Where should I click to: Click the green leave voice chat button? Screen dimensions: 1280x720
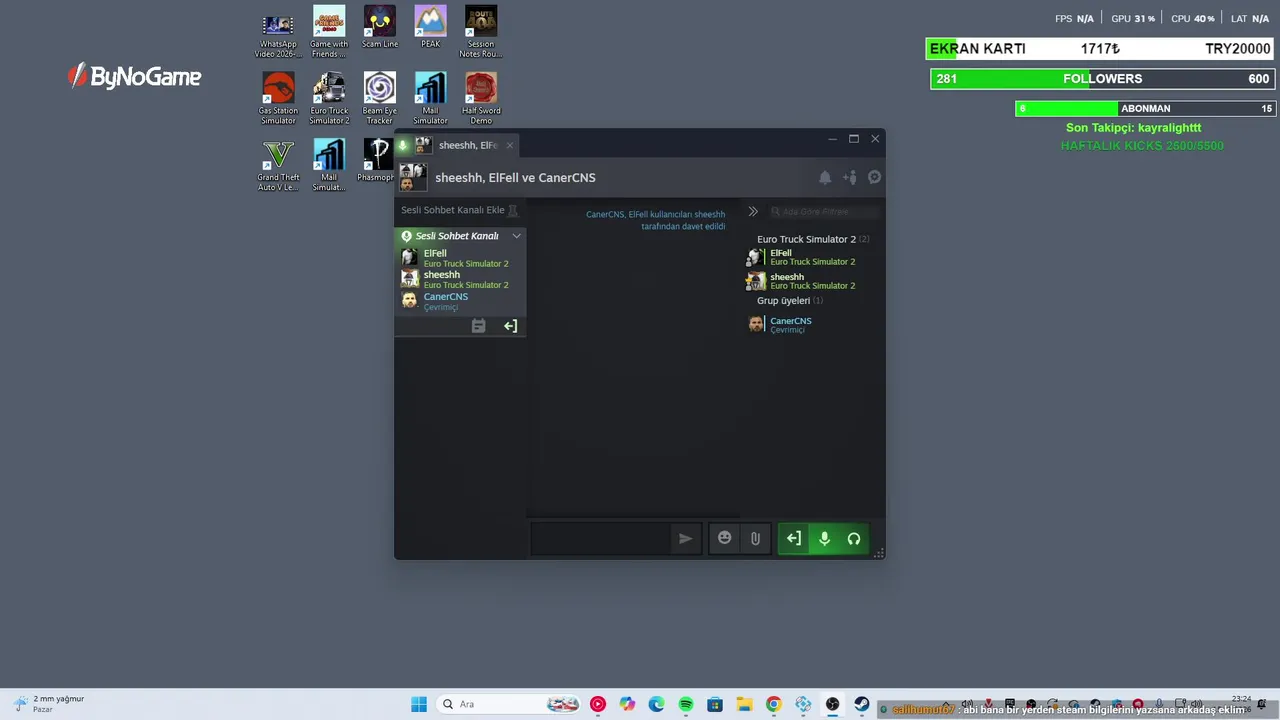coord(793,538)
